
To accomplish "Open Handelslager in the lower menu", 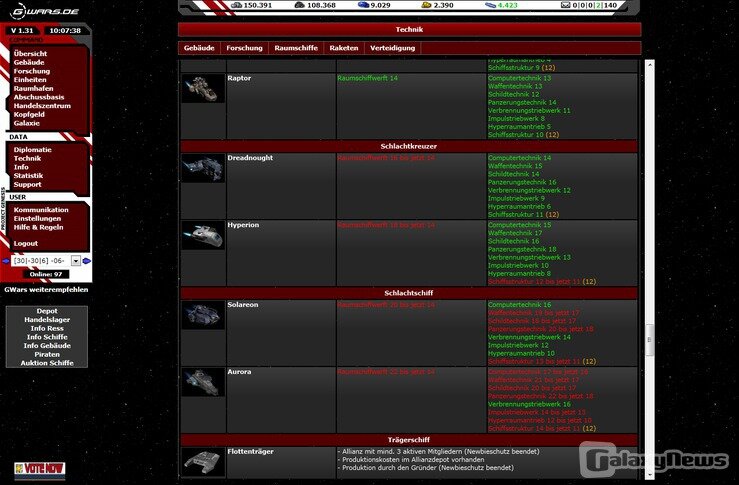I will [47, 320].
